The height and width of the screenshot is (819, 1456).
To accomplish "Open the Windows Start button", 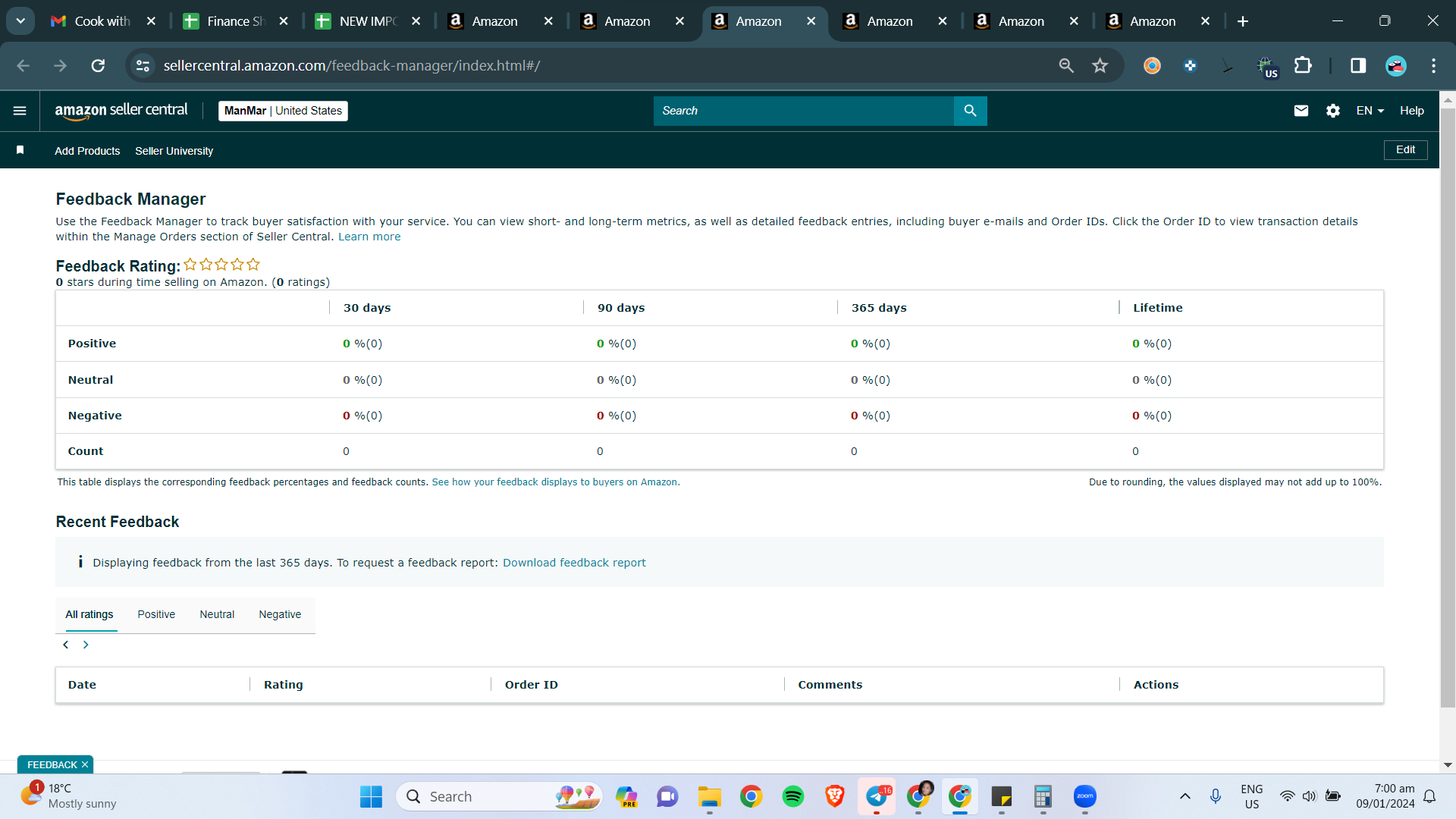I will tap(371, 796).
